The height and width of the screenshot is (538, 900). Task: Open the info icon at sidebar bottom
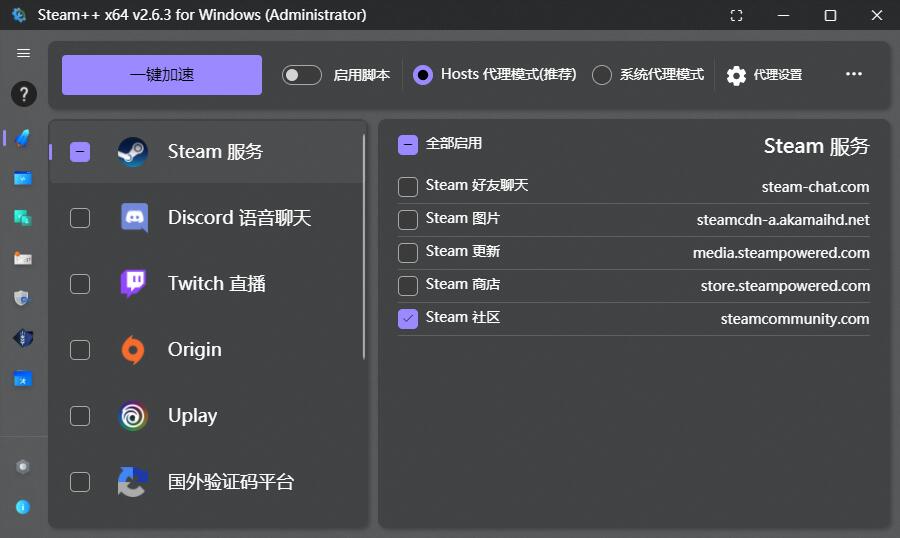23,507
